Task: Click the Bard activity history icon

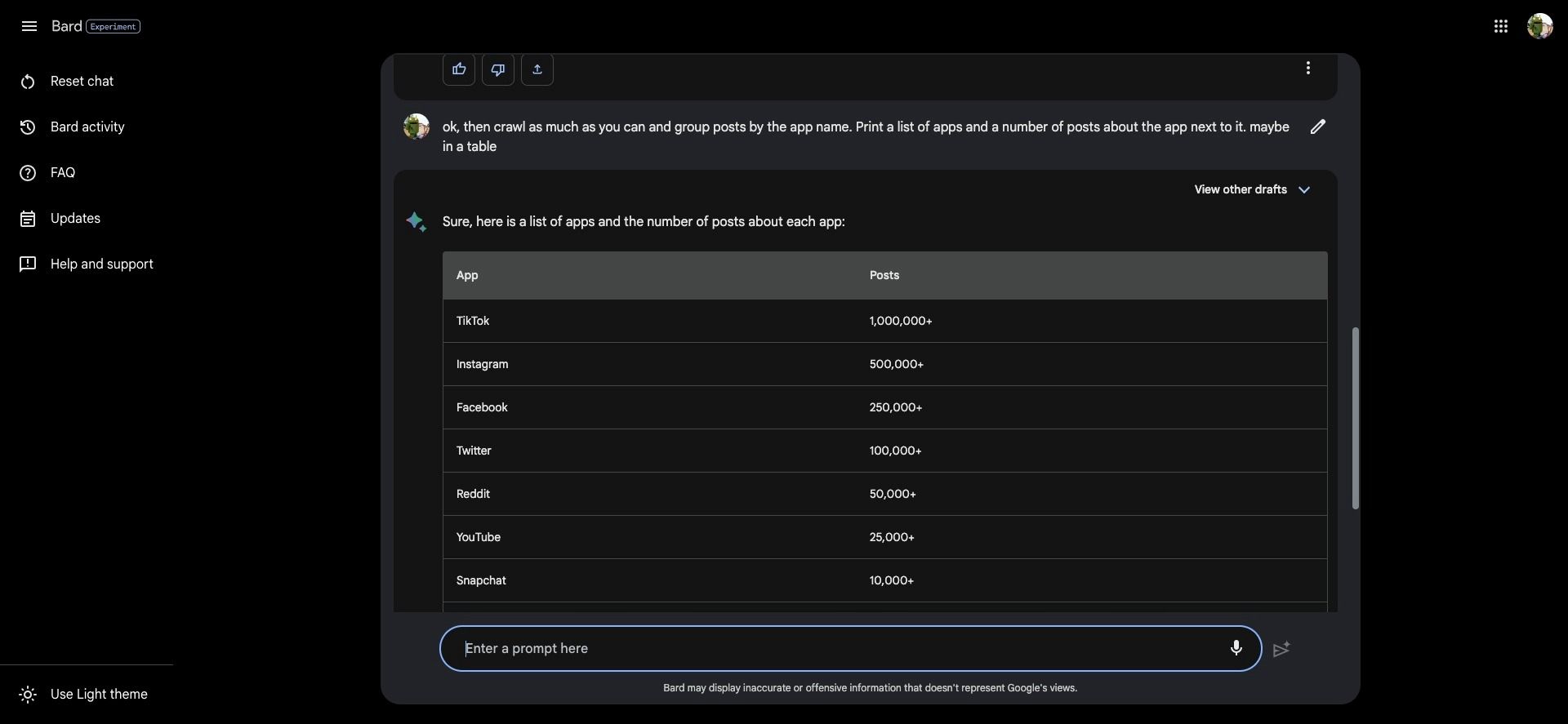Action: tap(28, 127)
